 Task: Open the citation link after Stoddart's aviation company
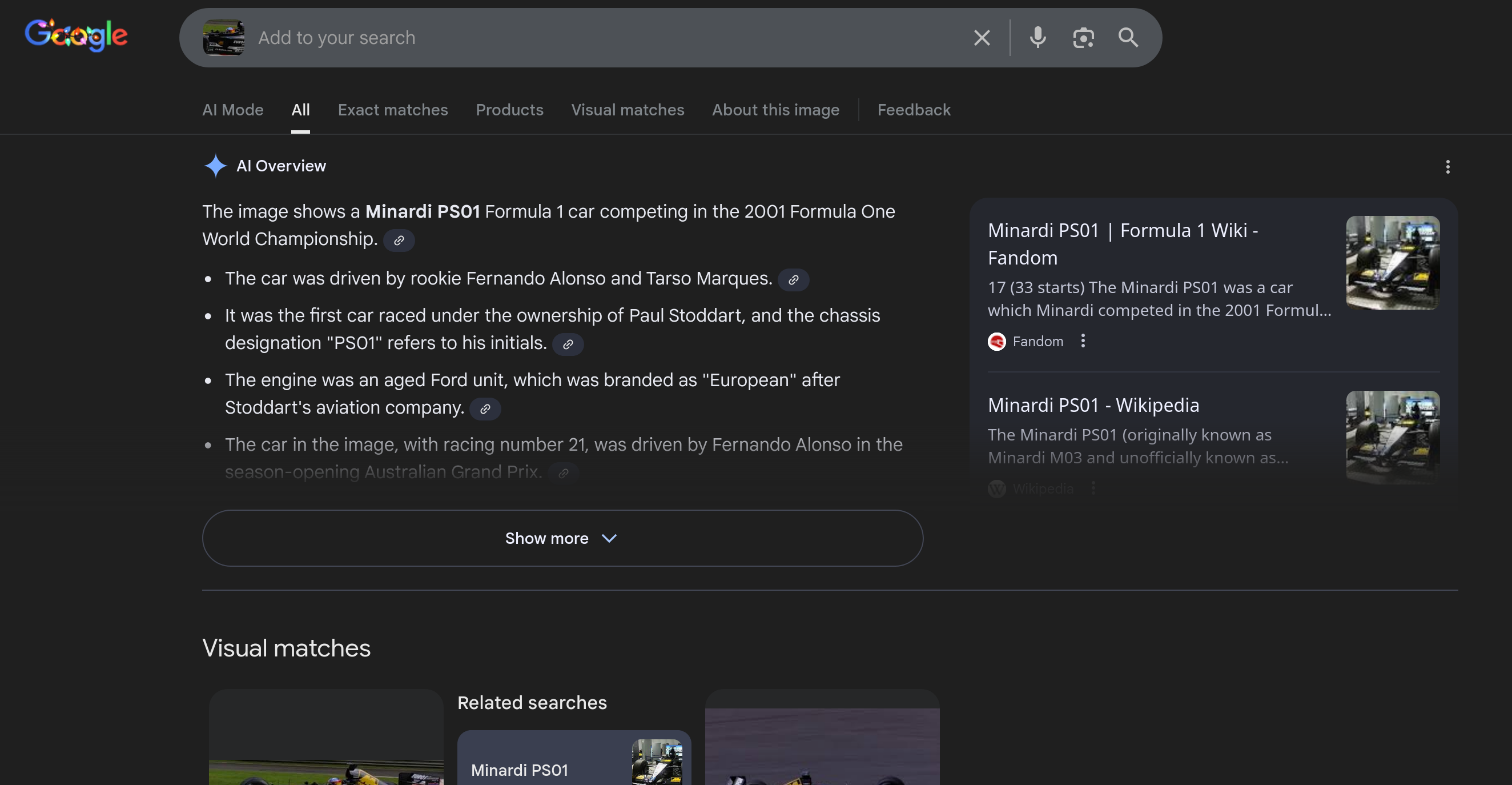click(485, 408)
